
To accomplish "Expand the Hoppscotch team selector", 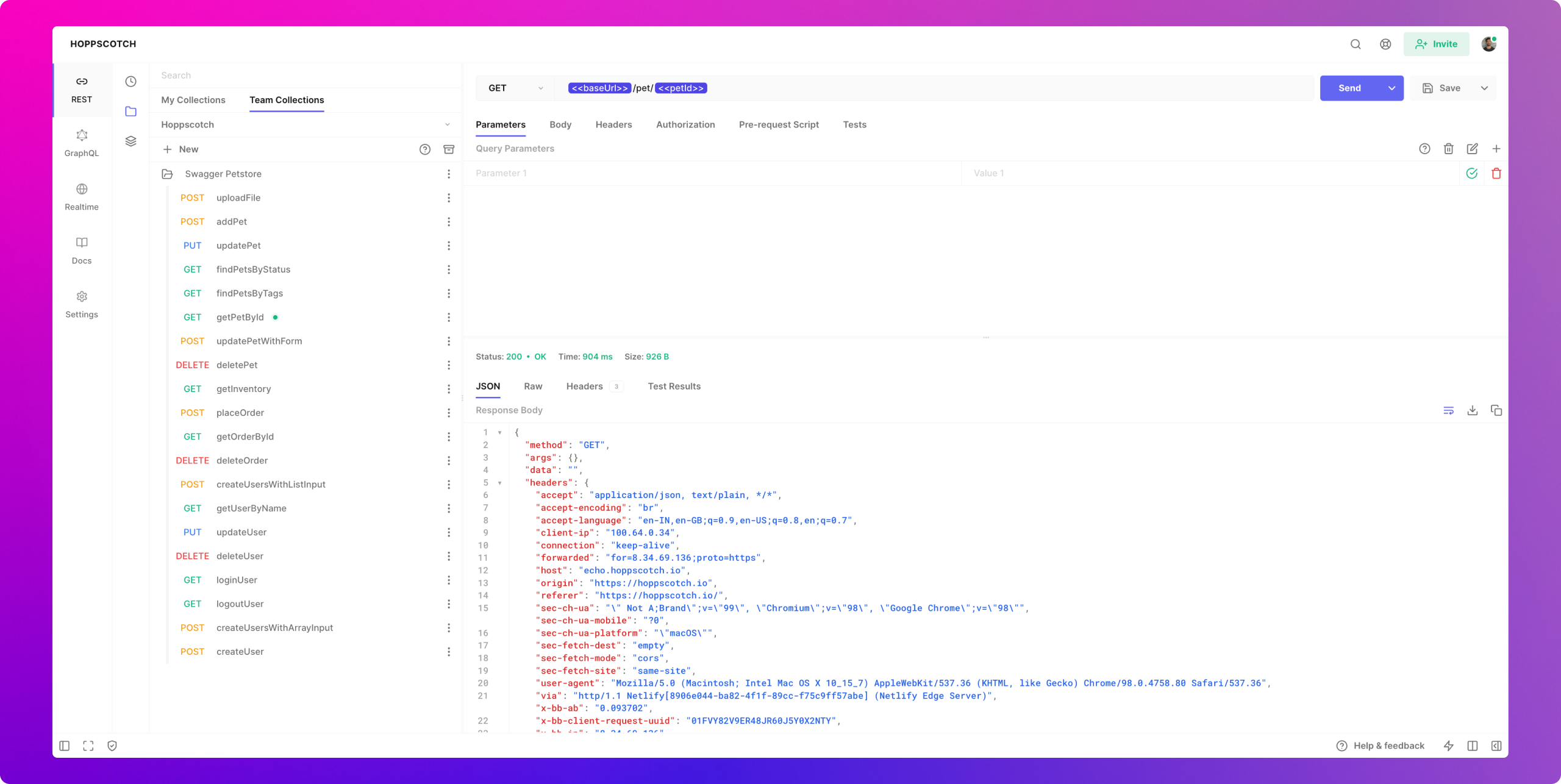I will coord(305,124).
